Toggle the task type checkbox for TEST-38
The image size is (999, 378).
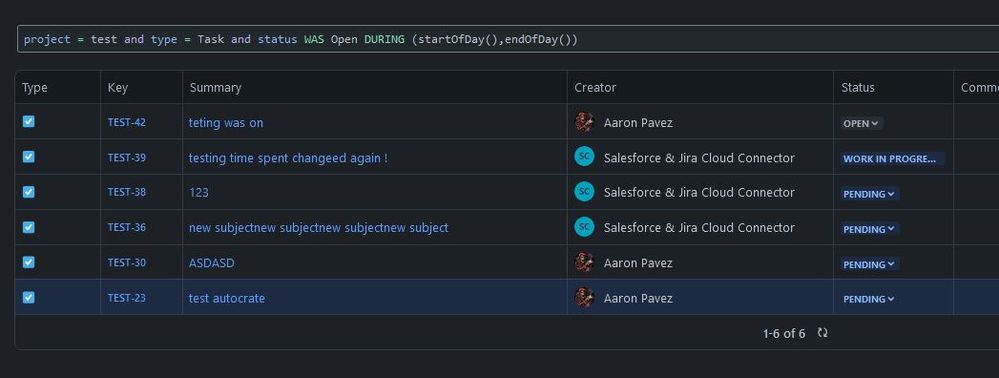pyautogui.click(x=29, y=191)
